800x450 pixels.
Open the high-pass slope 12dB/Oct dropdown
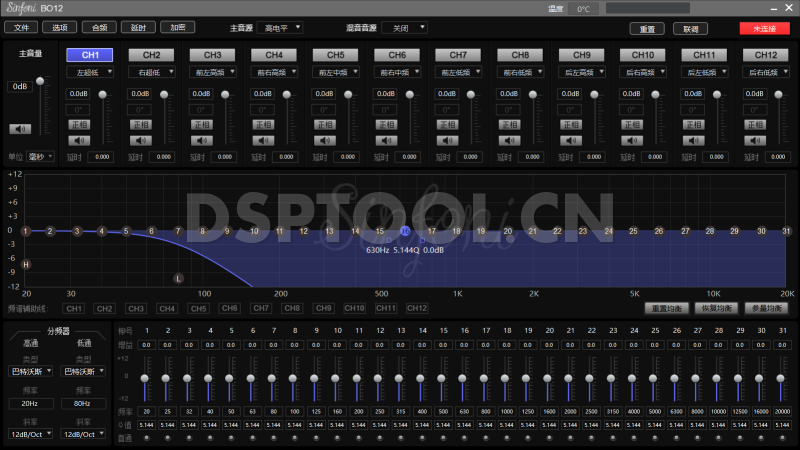coord(32,435)
